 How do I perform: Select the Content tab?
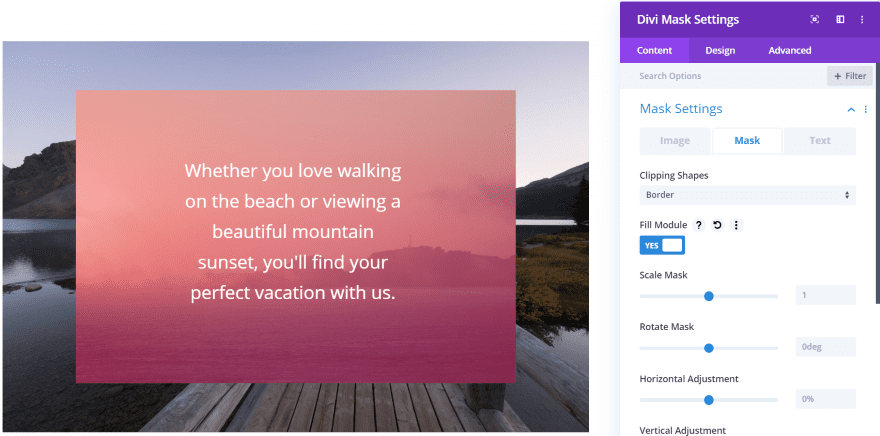pyautogui.click(x=654, y=51)
